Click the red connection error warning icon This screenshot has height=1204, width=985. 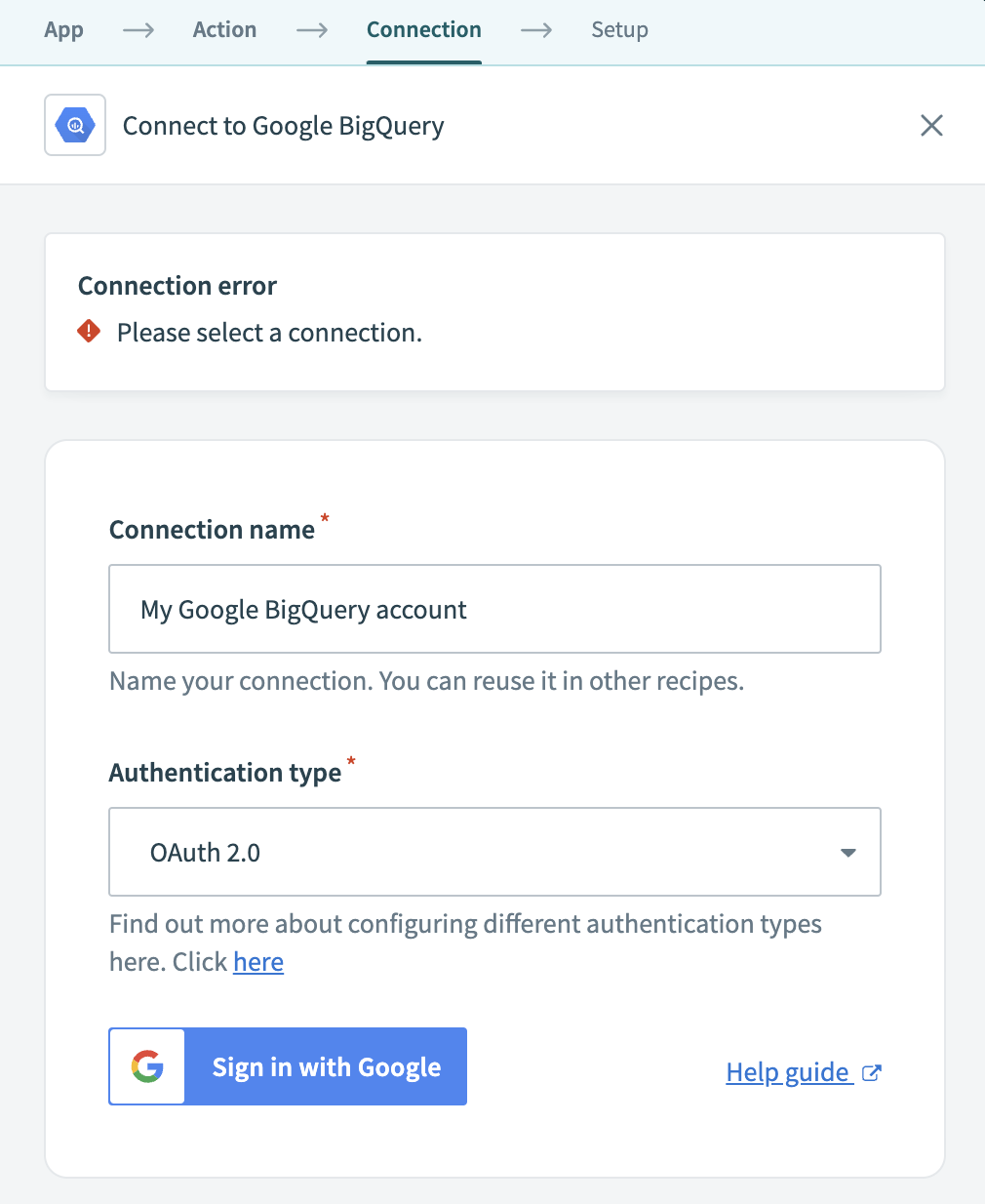click(x=89, y=332)
